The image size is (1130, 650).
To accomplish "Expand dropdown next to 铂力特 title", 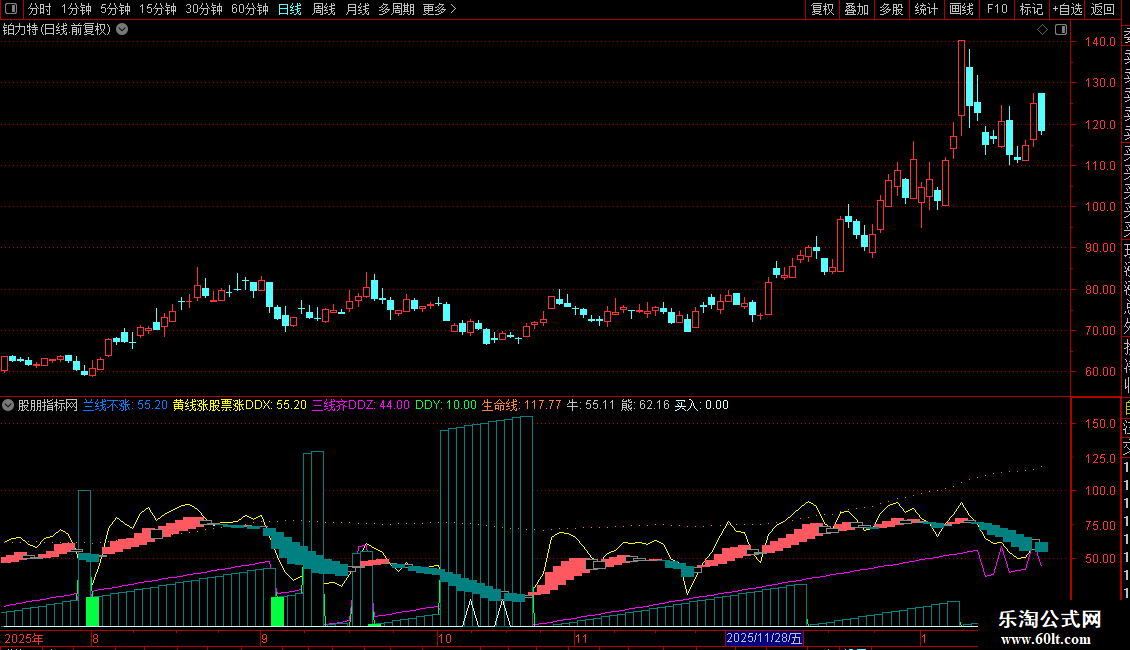I will 123,30.
